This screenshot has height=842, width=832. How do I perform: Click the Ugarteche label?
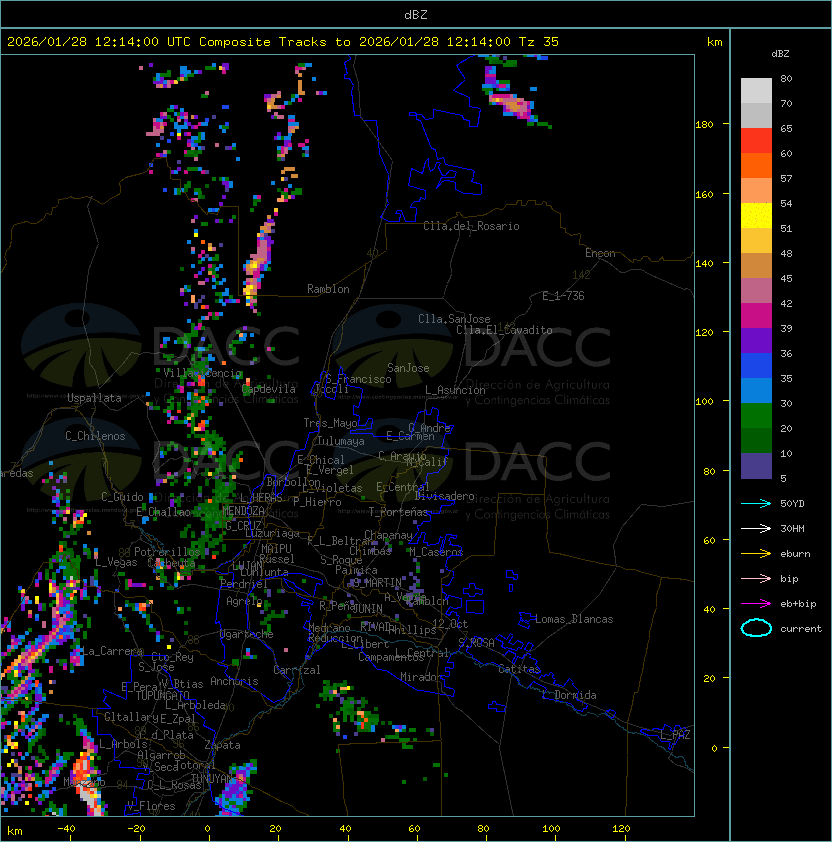(246, 634)
